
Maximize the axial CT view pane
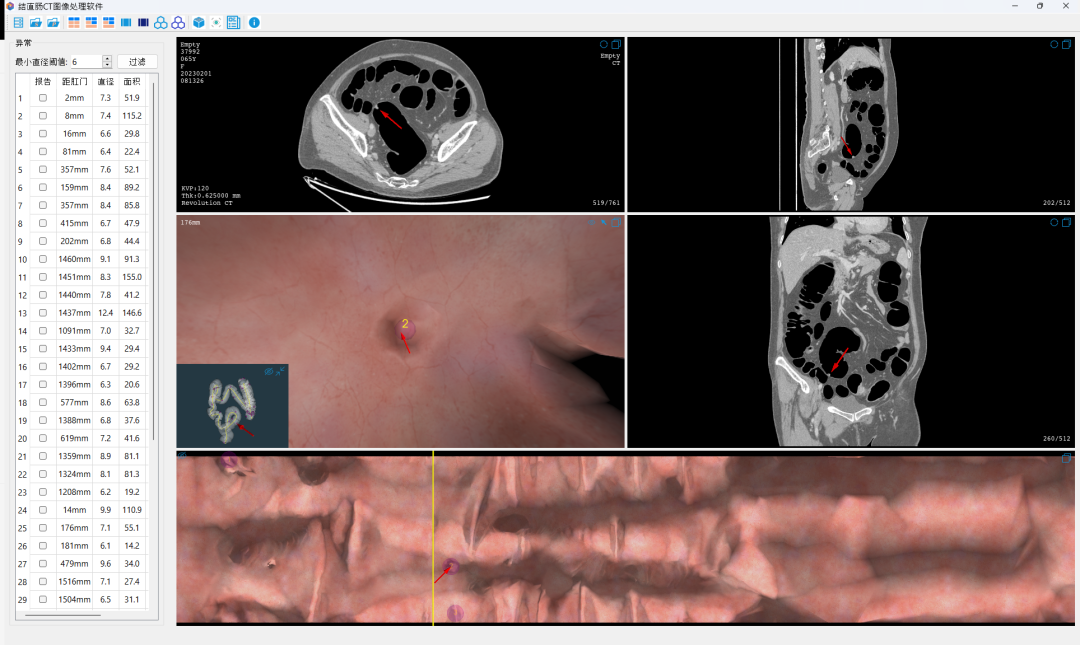coord(616,44)
